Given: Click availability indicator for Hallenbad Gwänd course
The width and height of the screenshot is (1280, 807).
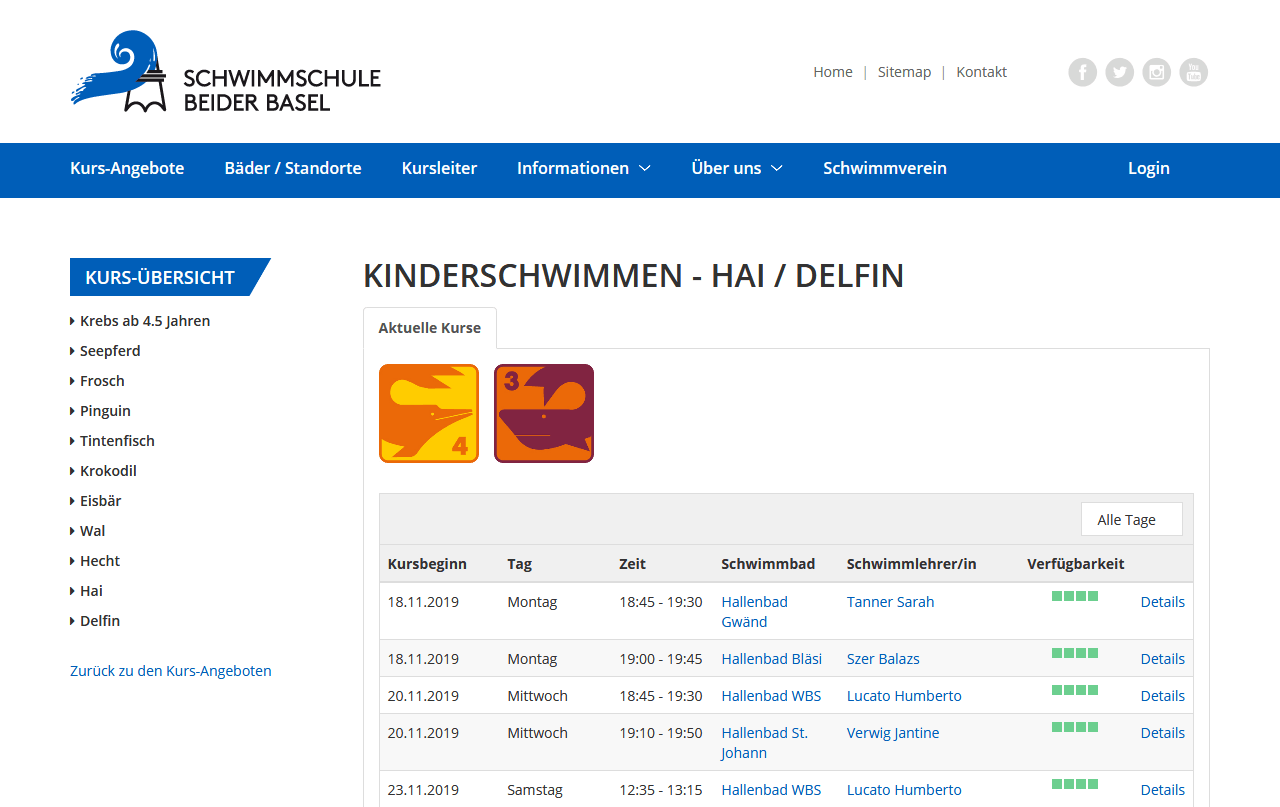Looking at the screenshot, I should point(1075,596).
